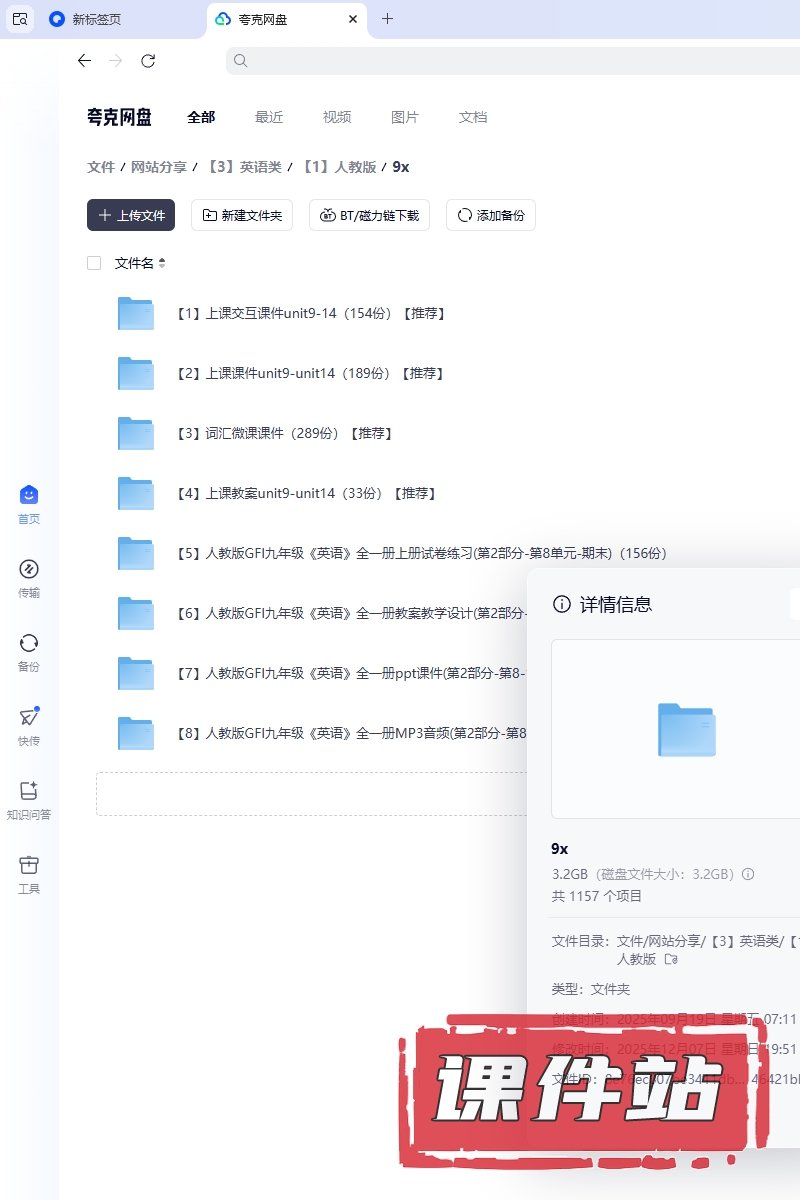The width and height of the screenshot is (800, 1200).
Task: Open new browser tab with plus icon
Action: click(388, 19)
